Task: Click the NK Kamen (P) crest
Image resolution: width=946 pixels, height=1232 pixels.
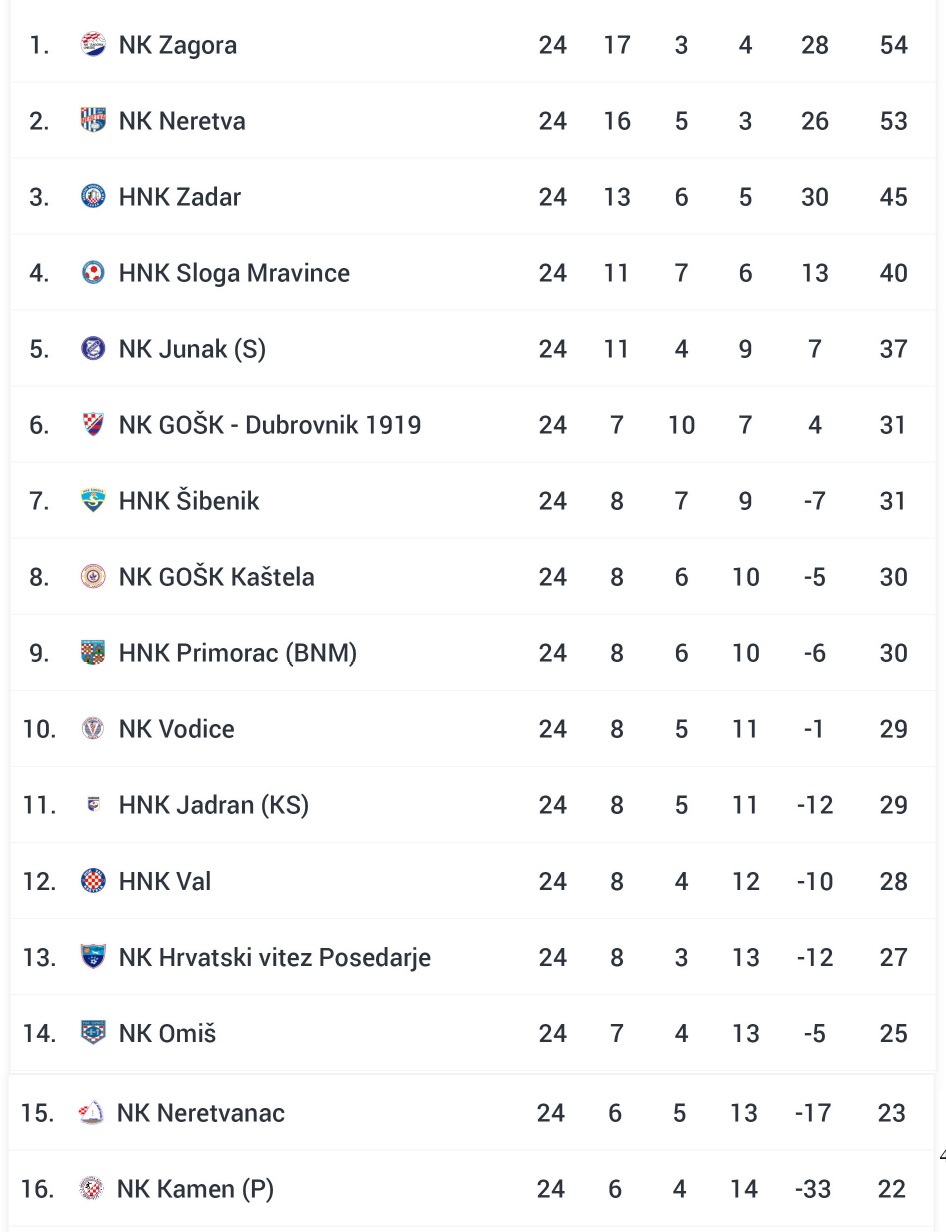Action: click(91, 1189)
